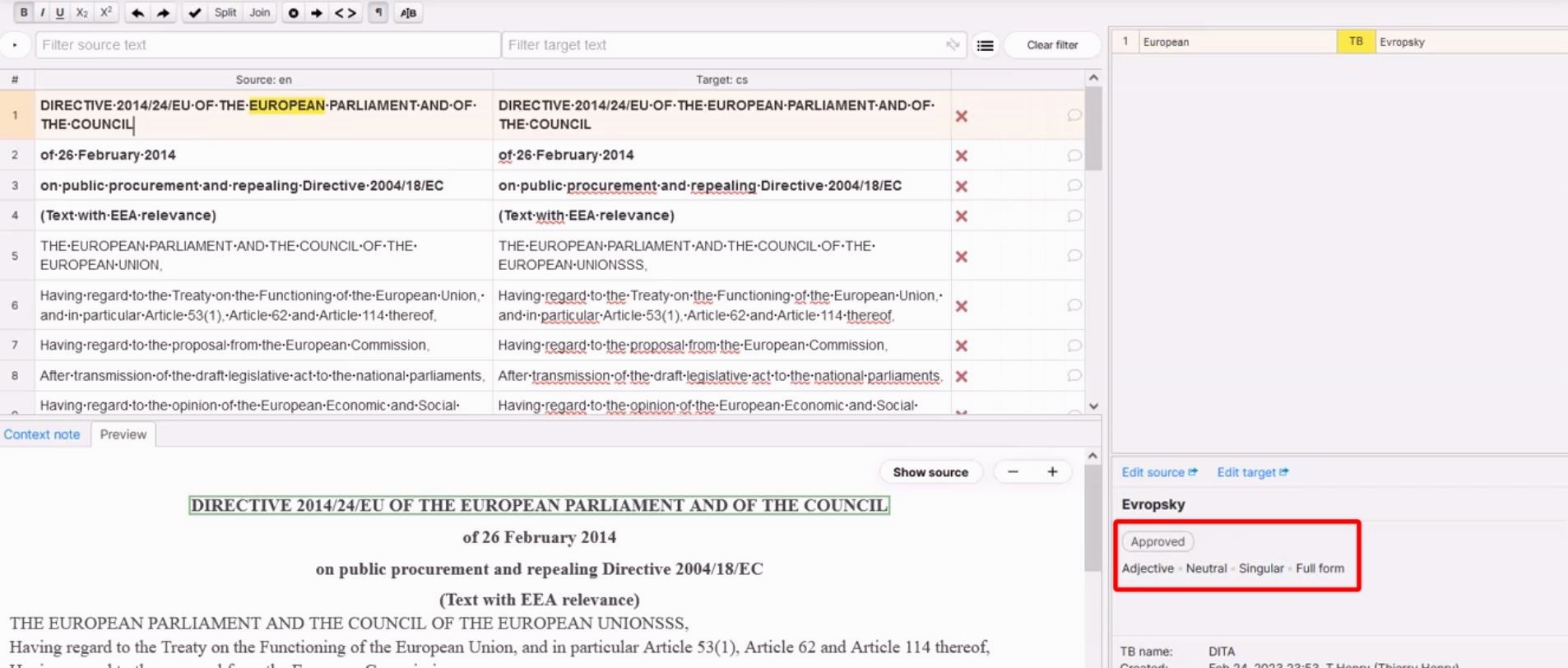Clear the current filter
The width and height of the screenshot is (1568, 668).
(1052, 45)
